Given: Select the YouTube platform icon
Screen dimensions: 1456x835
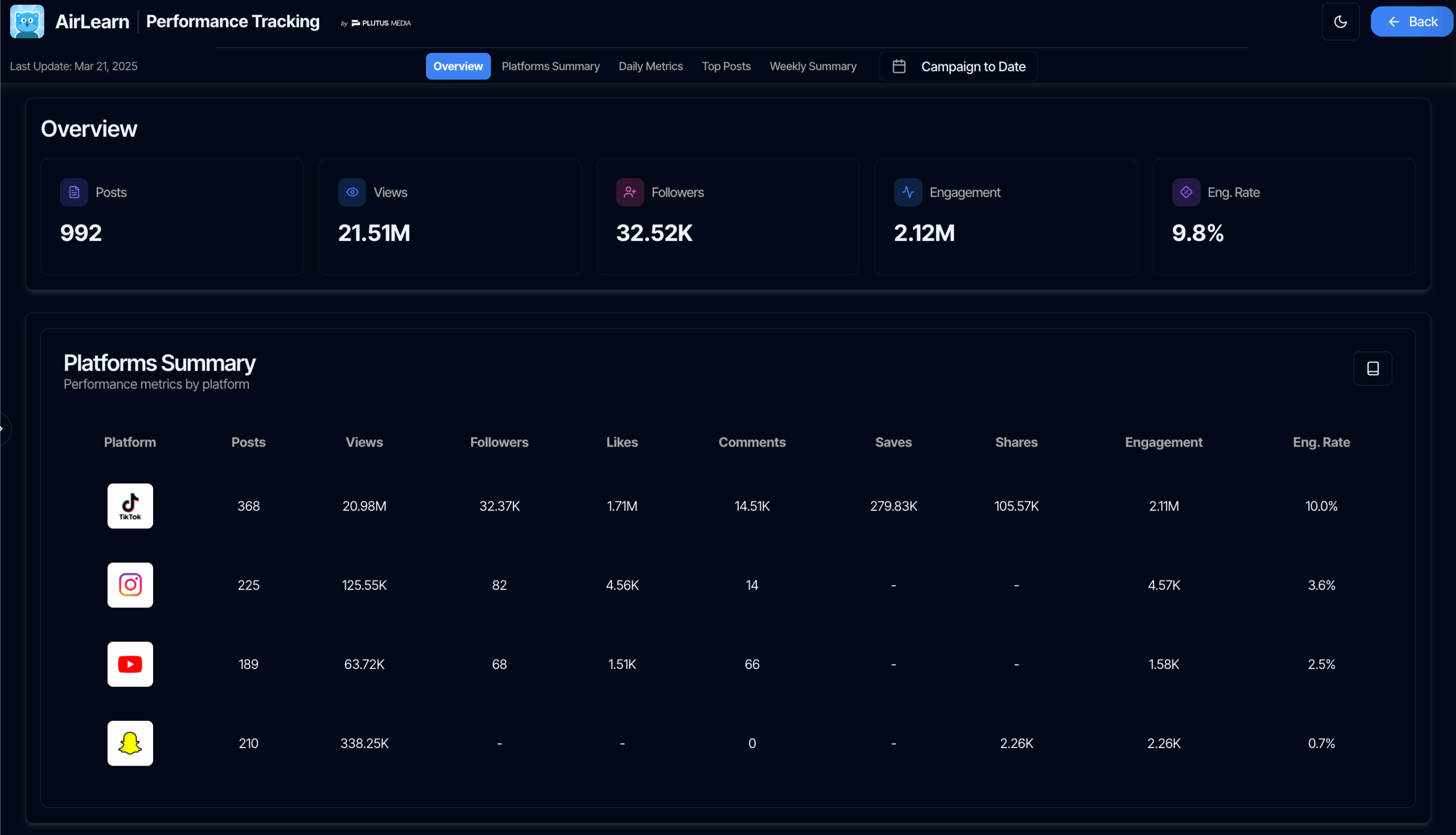Looking at the screenshot, I should tap(130, 663).
